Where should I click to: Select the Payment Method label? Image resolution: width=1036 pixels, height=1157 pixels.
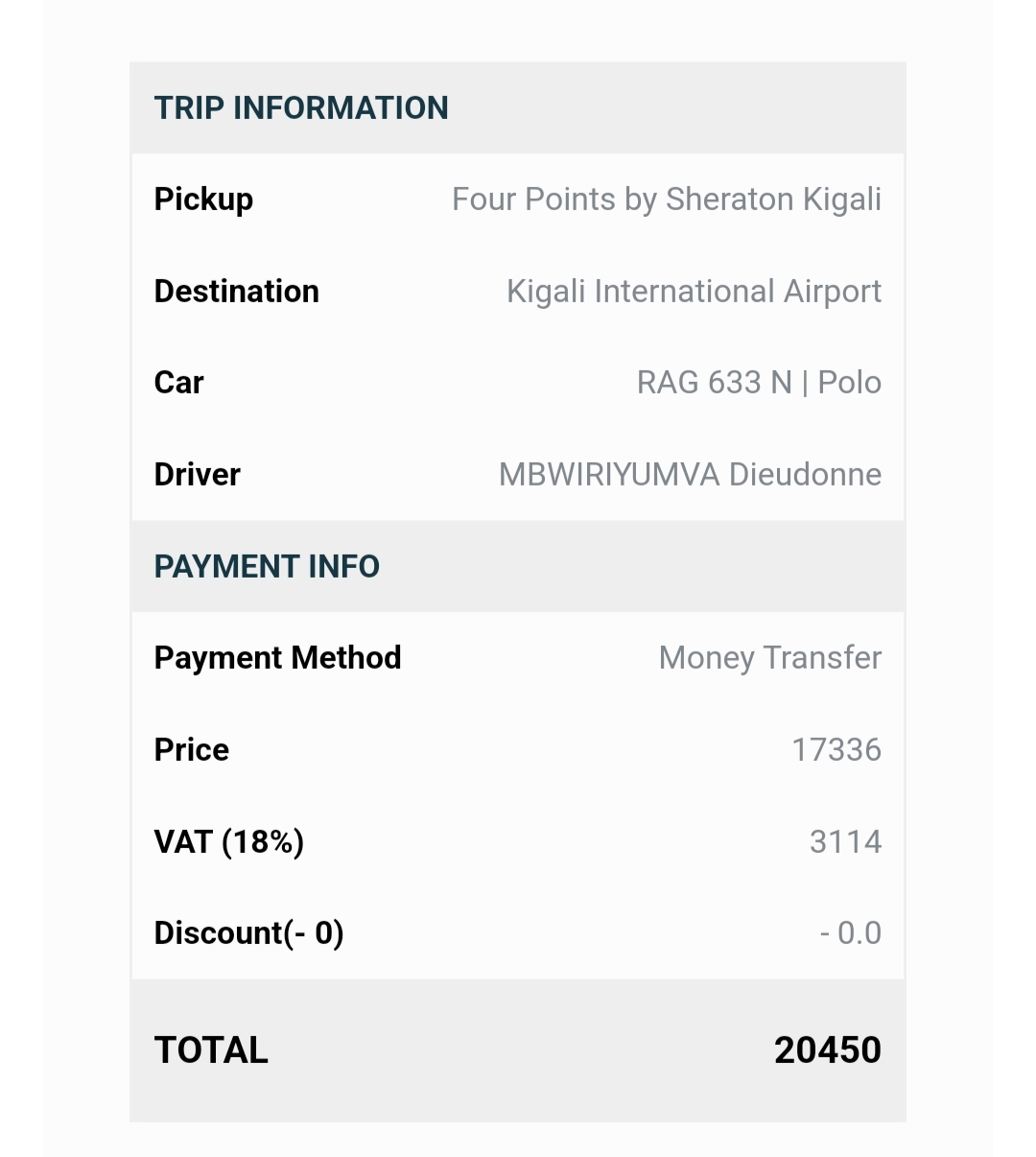click(278, 657)
